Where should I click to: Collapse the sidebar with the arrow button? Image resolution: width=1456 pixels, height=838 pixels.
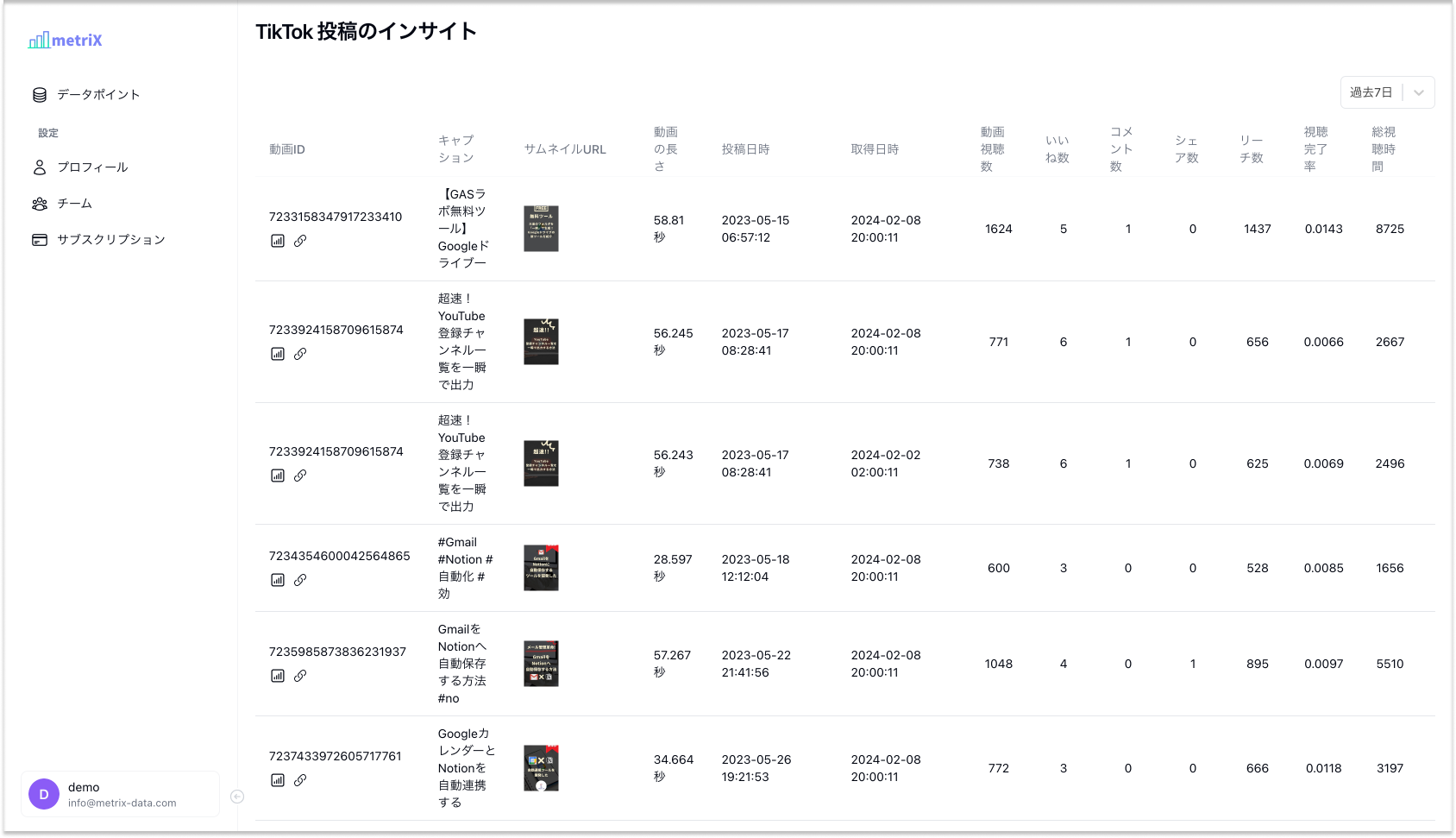(x=237, y=797)
